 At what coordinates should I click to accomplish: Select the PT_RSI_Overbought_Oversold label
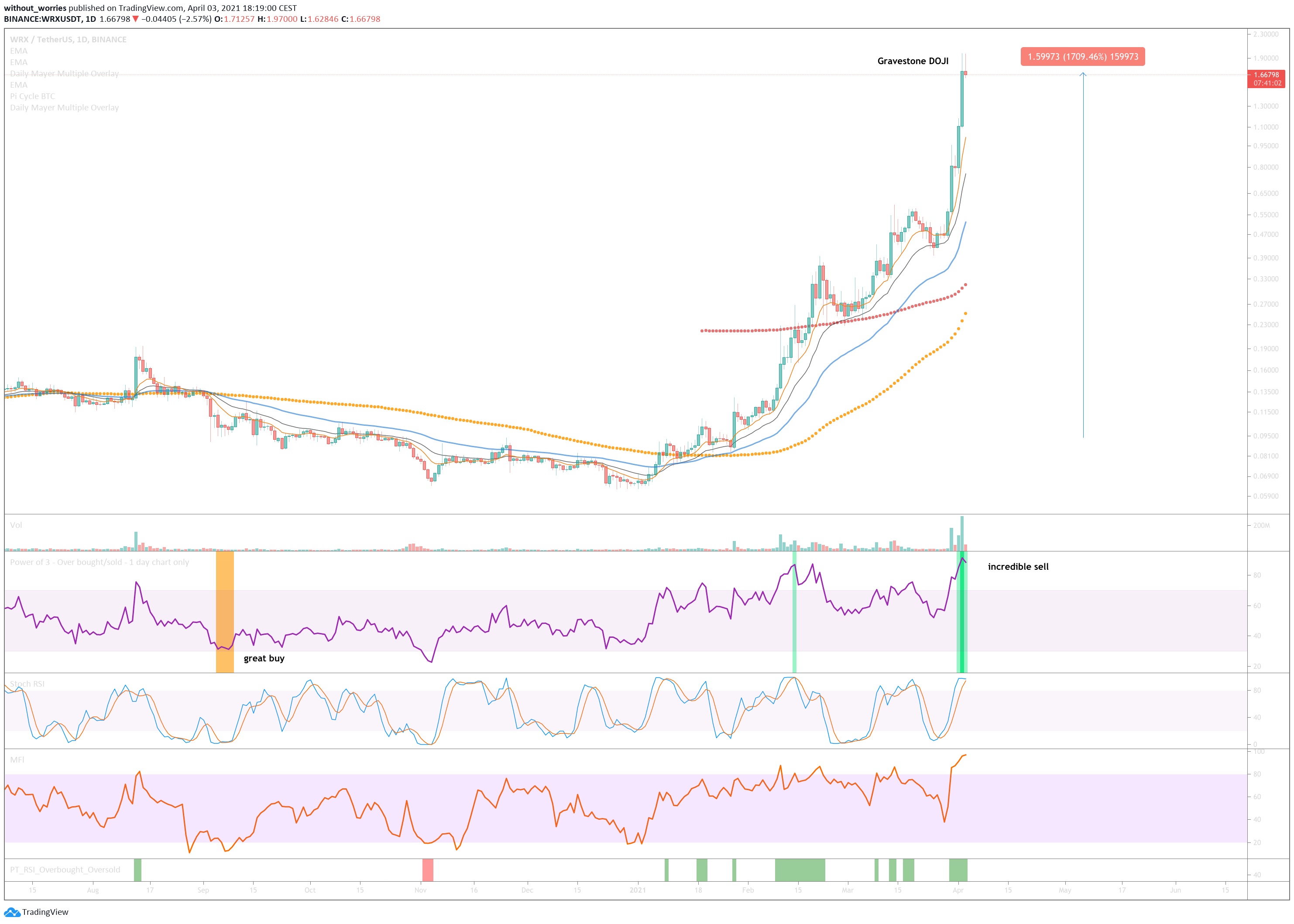[65, 869]
